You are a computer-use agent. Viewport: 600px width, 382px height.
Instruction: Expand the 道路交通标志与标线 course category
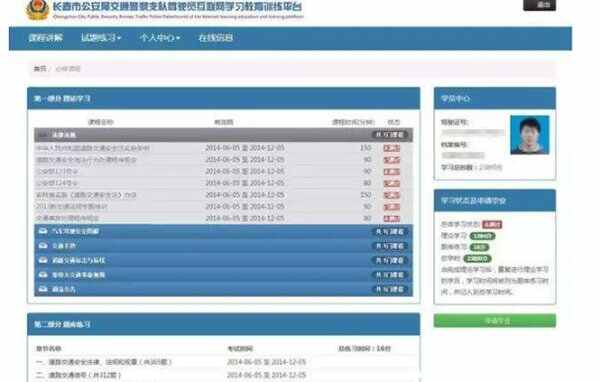(x=223, y=260)
